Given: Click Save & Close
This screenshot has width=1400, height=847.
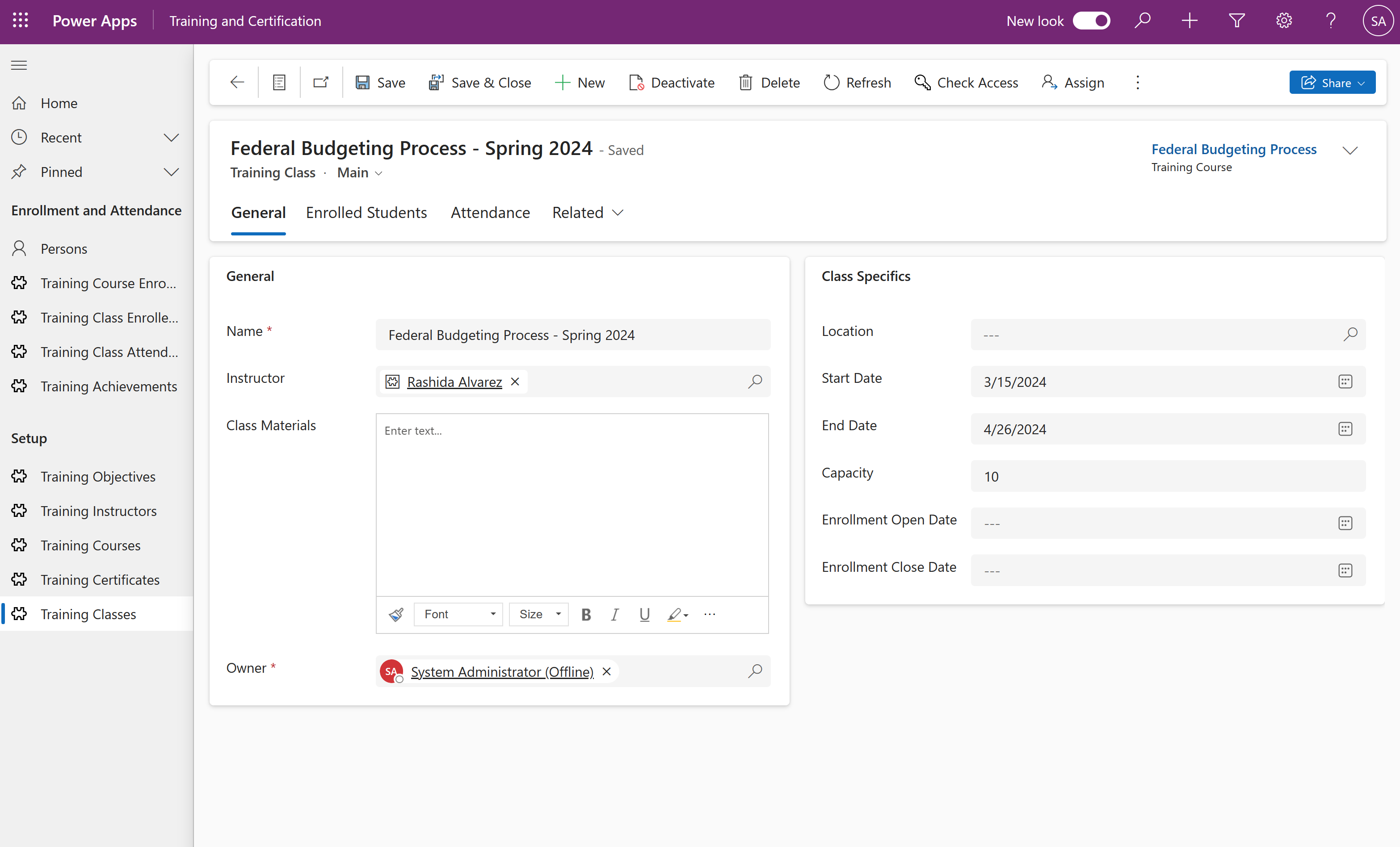Looking at the screenshot, I should 479,82.
